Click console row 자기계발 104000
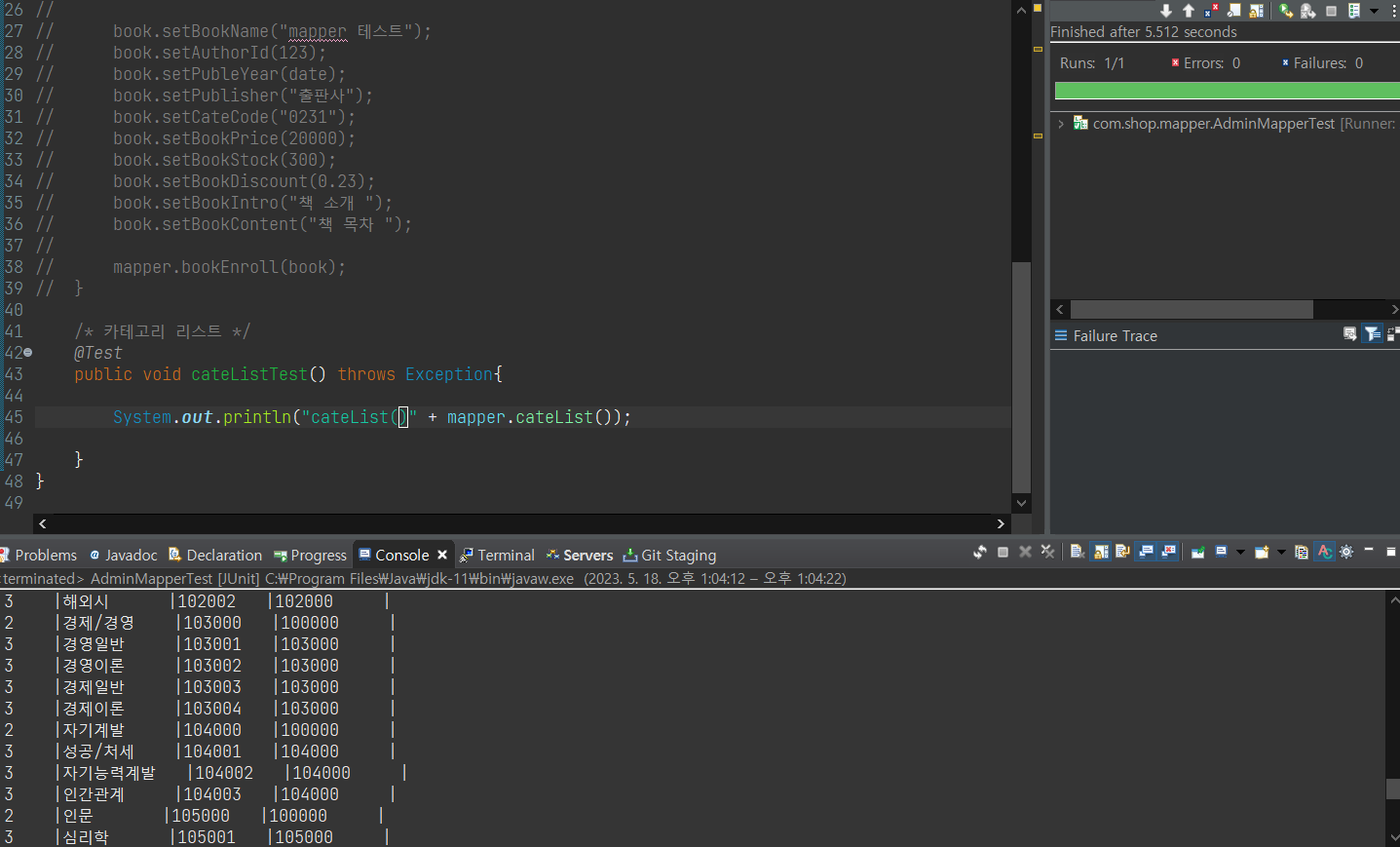This screenshot has height=847, width=1400. pyautogui.click(x=199, y=730)
